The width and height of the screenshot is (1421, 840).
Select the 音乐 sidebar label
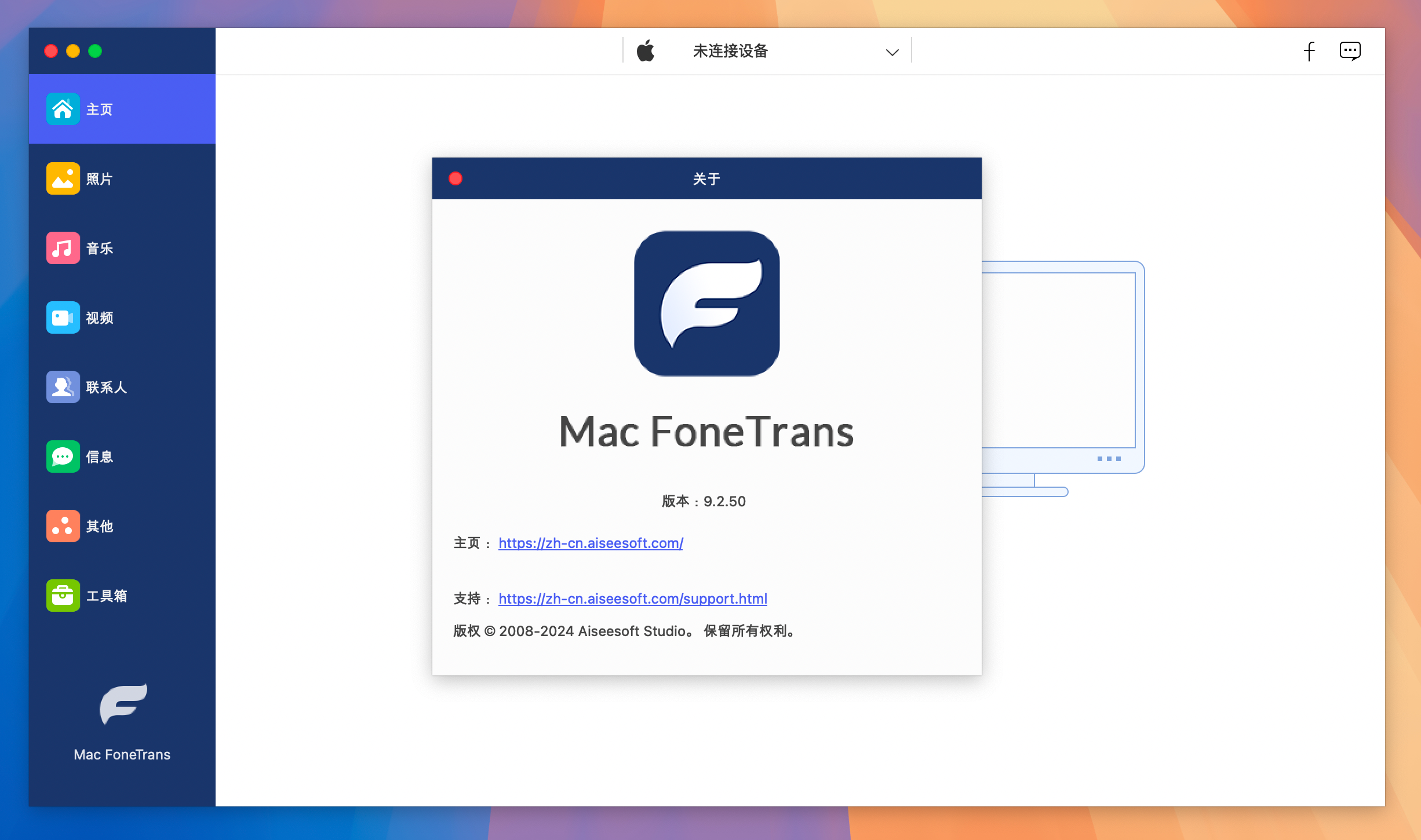coord(99,249)
